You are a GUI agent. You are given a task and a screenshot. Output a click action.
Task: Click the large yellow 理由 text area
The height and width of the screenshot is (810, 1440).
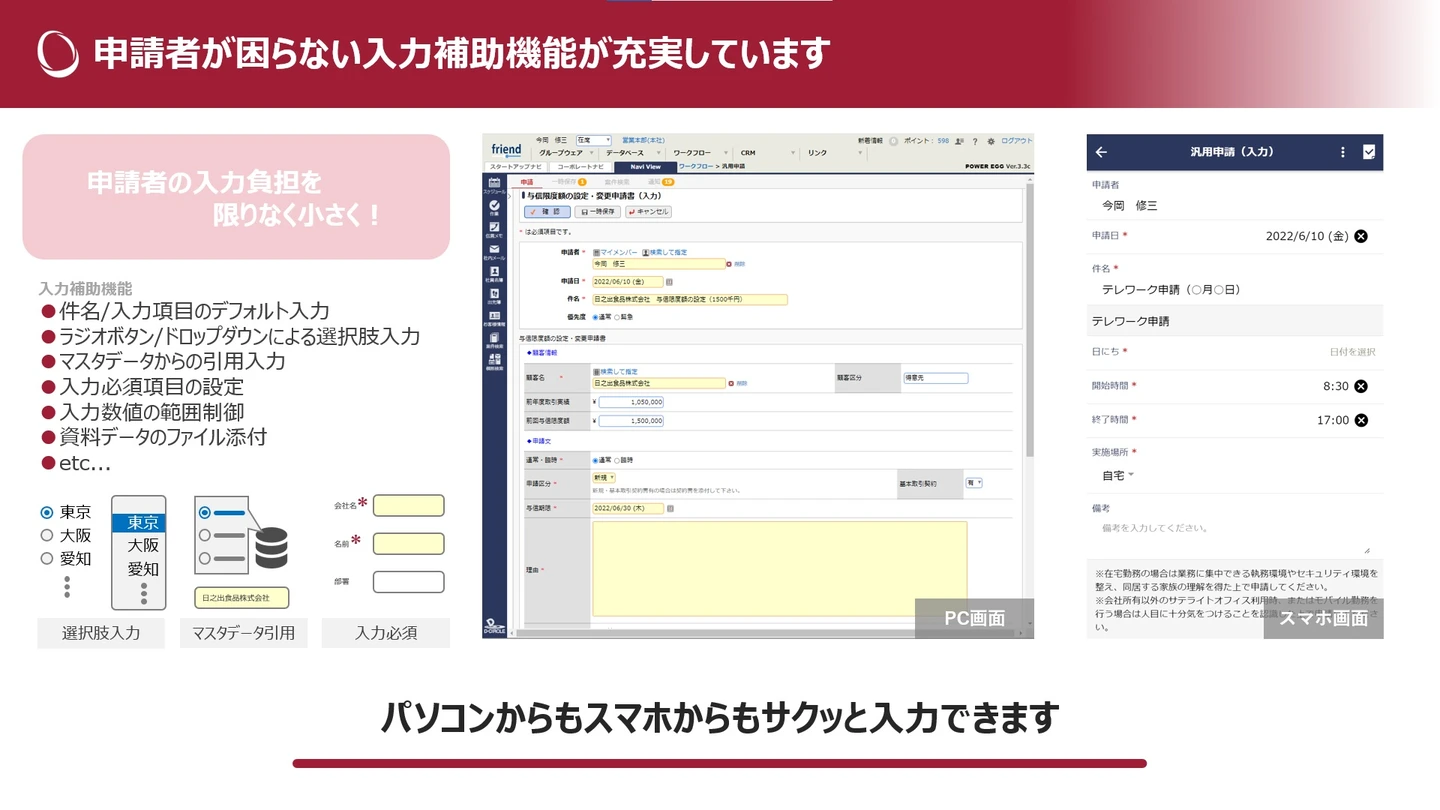pyautogui.click(x=779, y=568)
